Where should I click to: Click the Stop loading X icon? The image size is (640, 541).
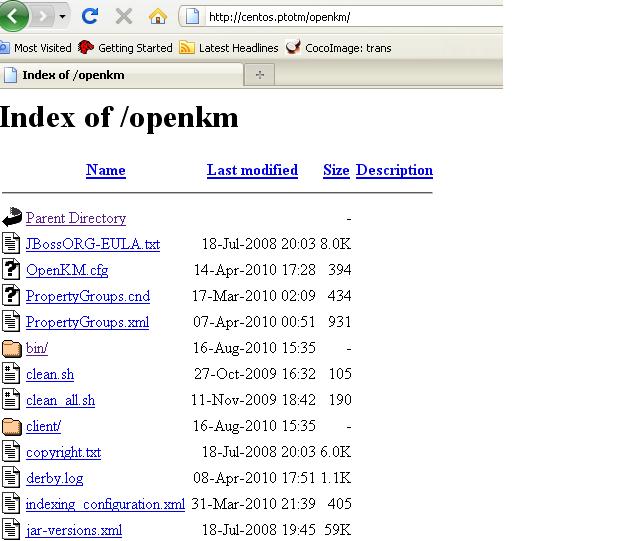click(124, 16)
